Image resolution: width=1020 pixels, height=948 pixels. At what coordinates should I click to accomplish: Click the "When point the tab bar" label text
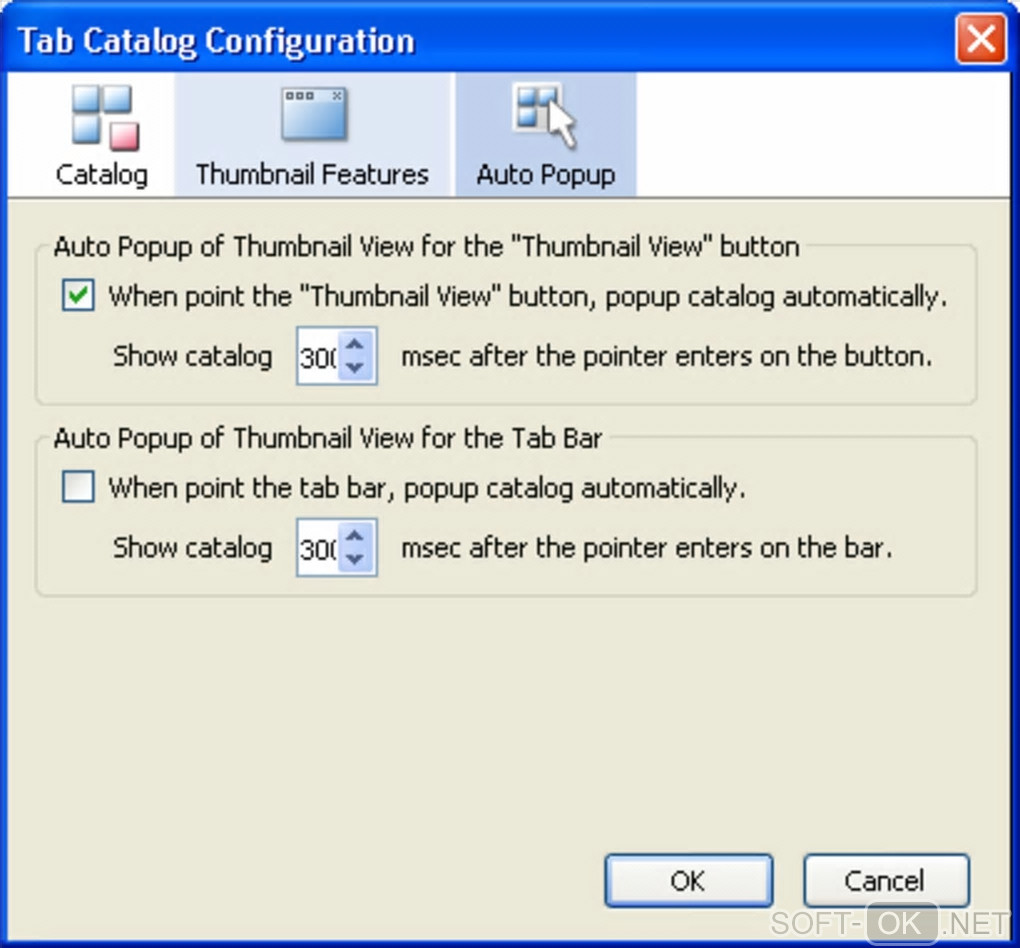[x=427, y=488]
